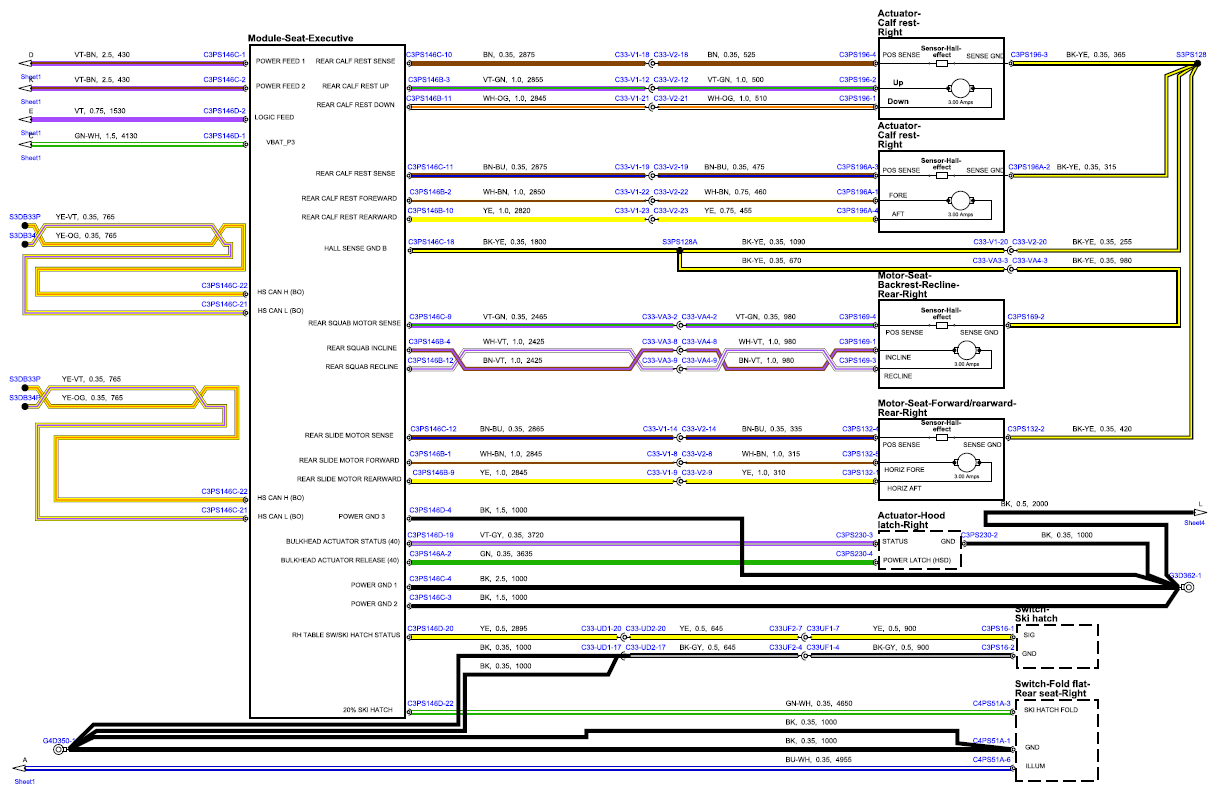Select the POWER FEED 1 pin label
This screenshot has width=1217, height=793.
281,61
